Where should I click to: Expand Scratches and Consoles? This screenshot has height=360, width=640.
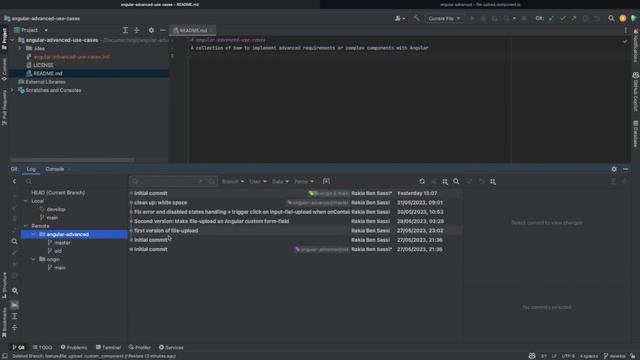[12, 90]
